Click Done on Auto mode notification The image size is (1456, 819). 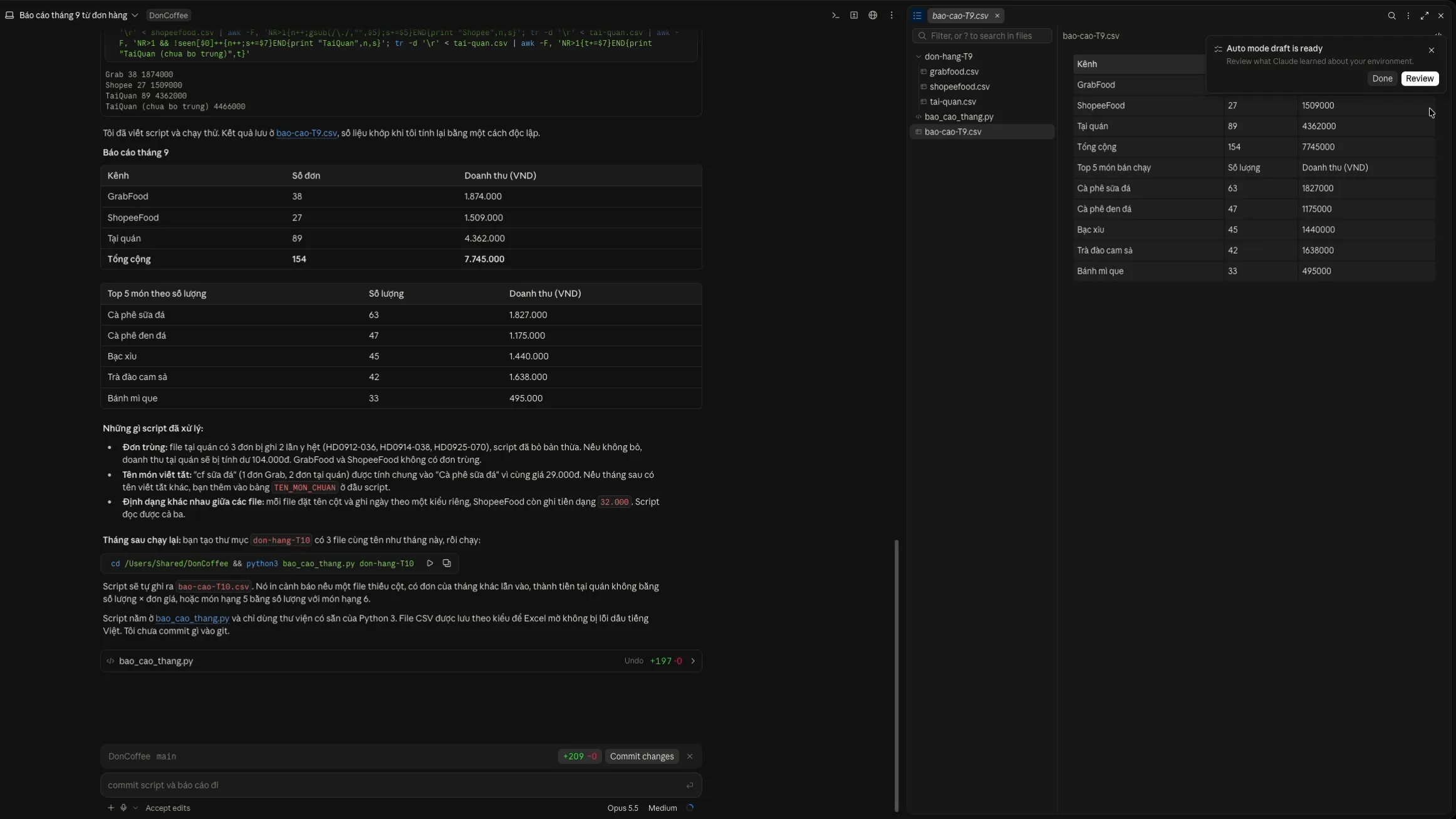(1382, 78)
